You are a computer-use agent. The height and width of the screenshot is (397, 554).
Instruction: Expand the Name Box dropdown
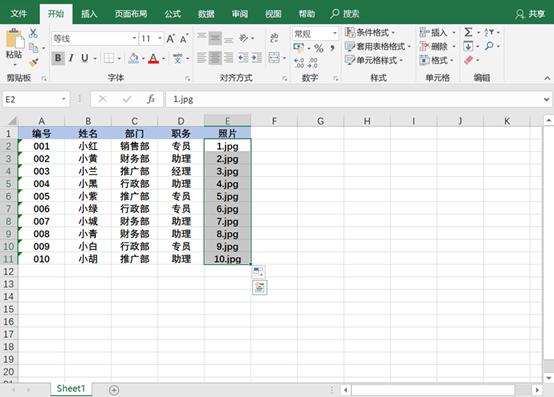[64, 99]
